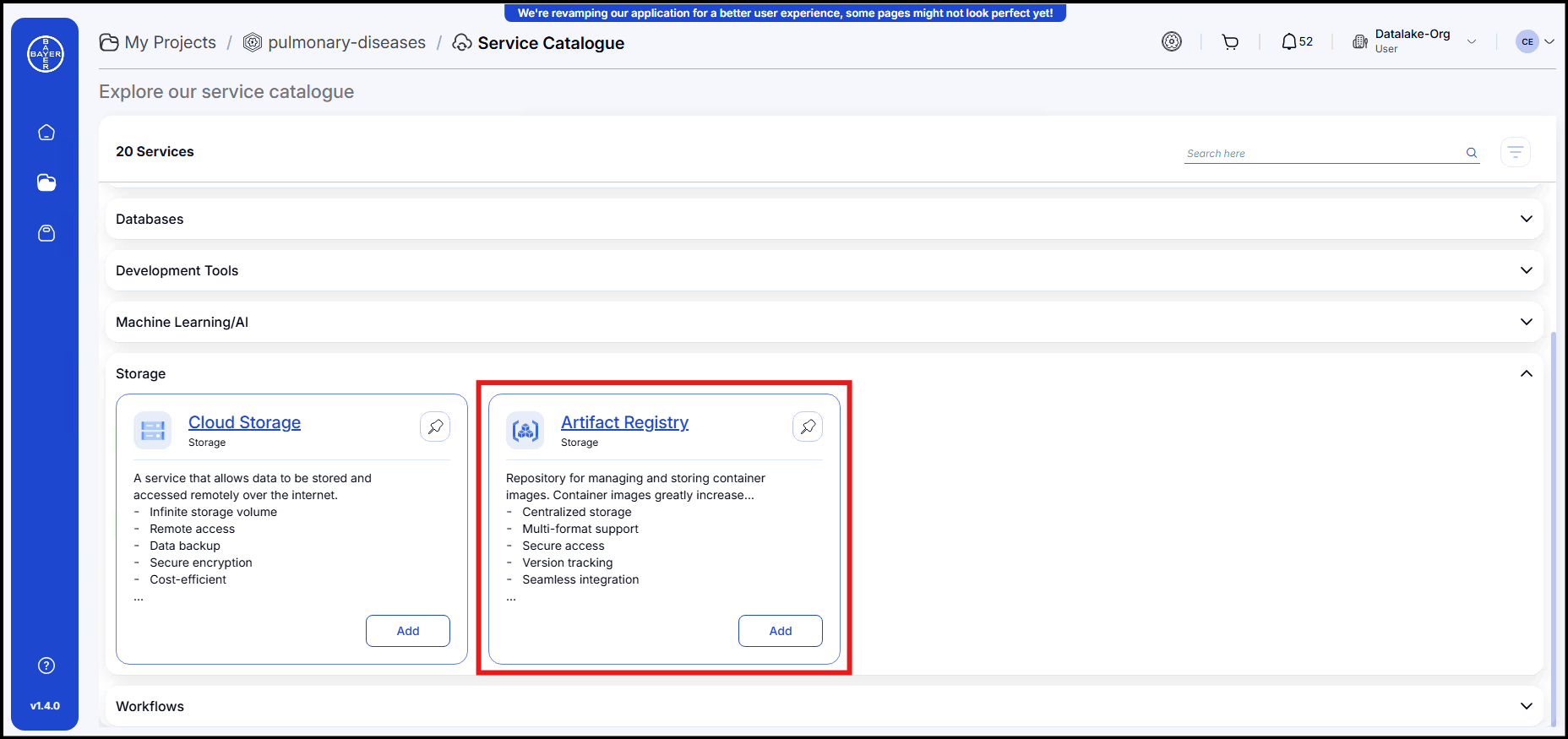Open the Cloud Storage link
1568x739 pixels.
click(244, 422)
